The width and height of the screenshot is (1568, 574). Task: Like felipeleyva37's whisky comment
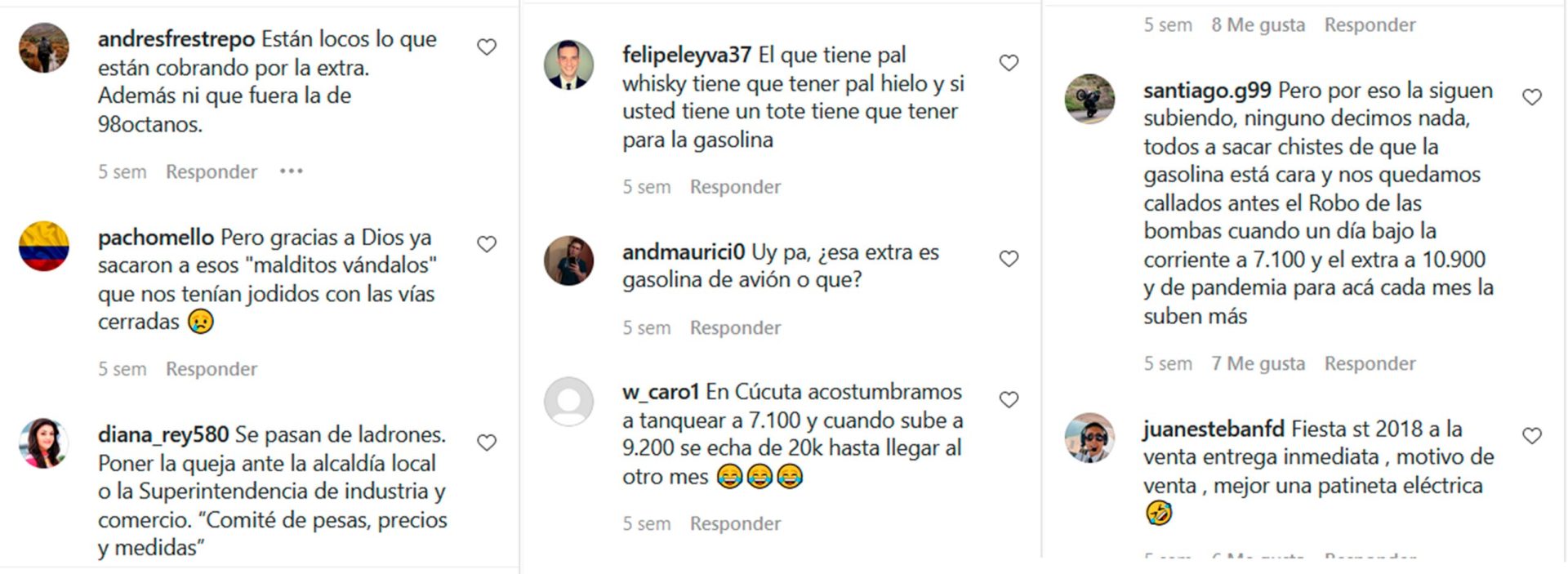(1009, 63)
